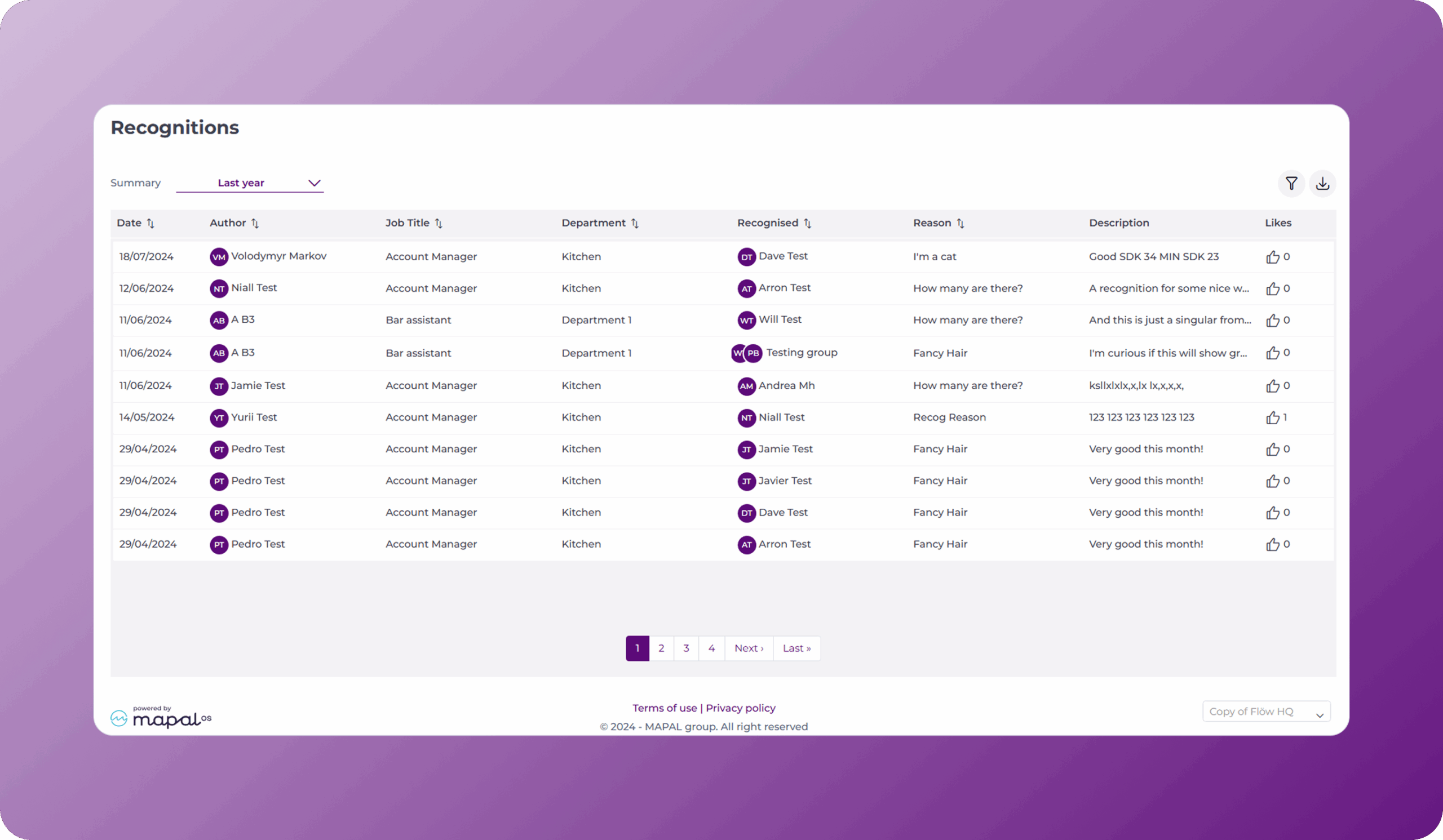Screen dimensions: 1443x840
Task: Open the Privacy policy link
Action: pyautogui.click(x=741, y=708)
